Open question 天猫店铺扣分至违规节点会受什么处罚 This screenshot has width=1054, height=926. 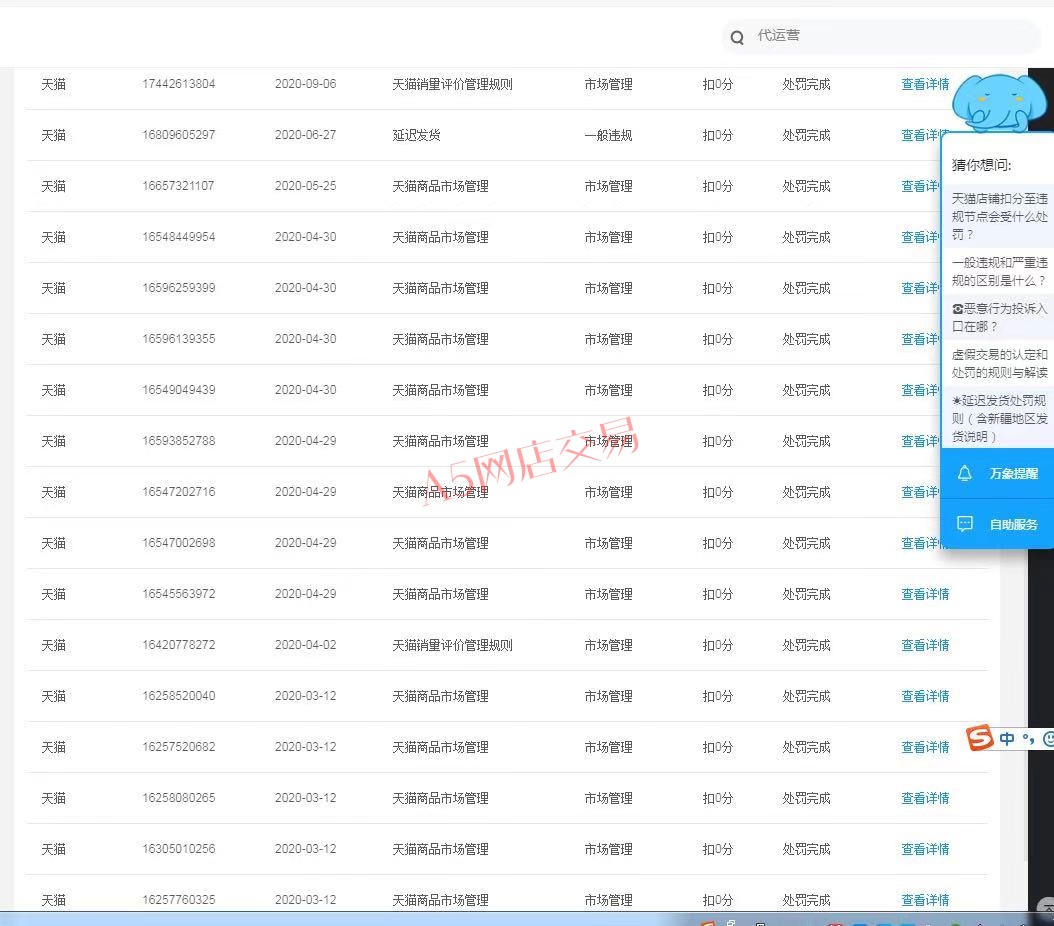[1000, 217]
